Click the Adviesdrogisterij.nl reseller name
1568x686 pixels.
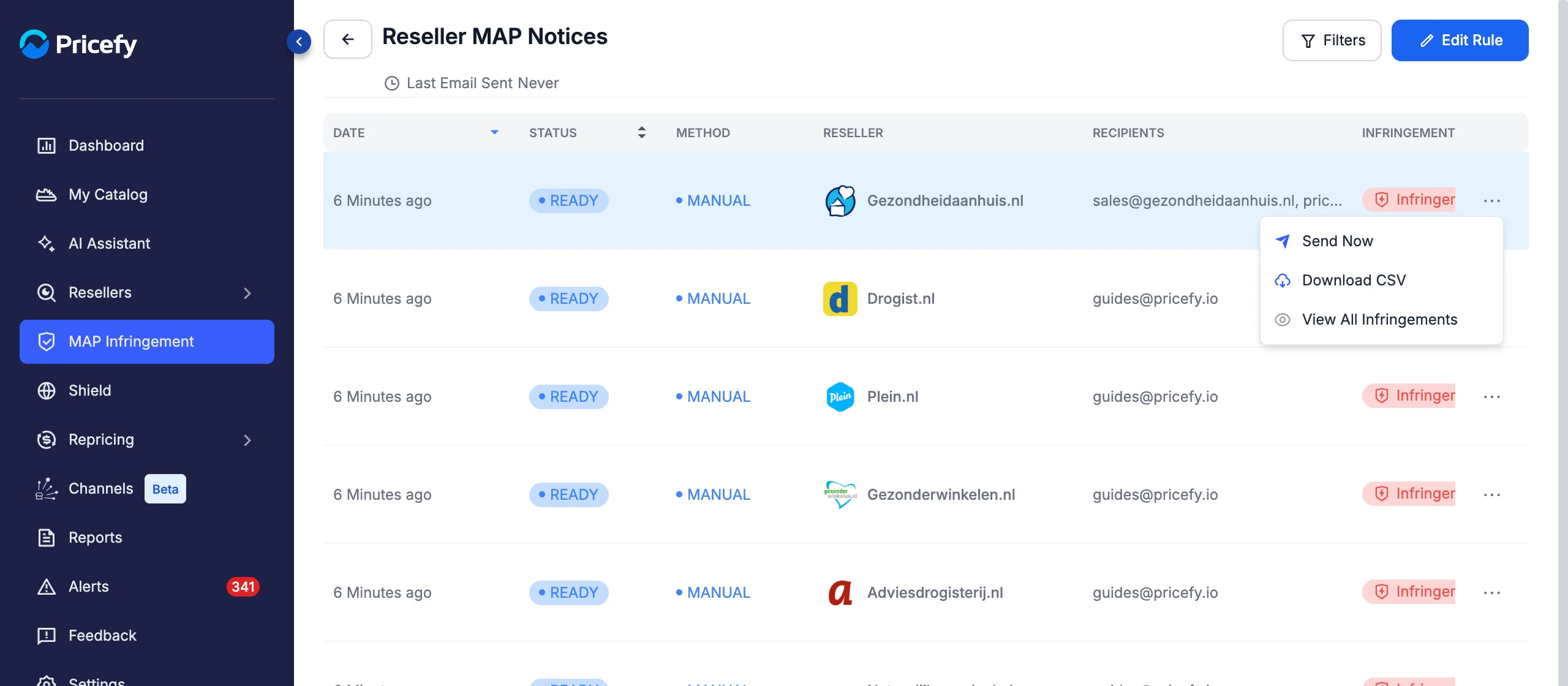pyautogui.click(x=935, y=593)
